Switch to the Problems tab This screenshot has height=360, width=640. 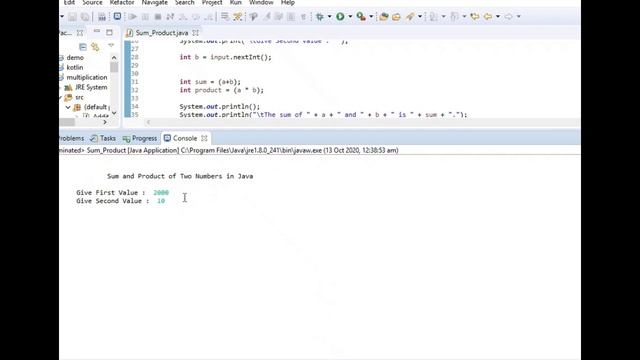tap(71, 138)
